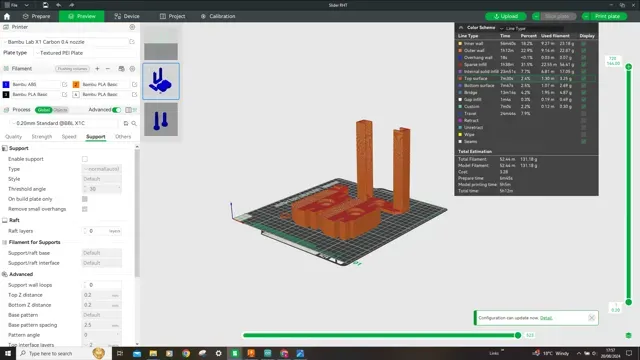The height and width of the screenshot is (360, 640).
Task: Select the Strength settings tab
Action: tap(42, 137)
